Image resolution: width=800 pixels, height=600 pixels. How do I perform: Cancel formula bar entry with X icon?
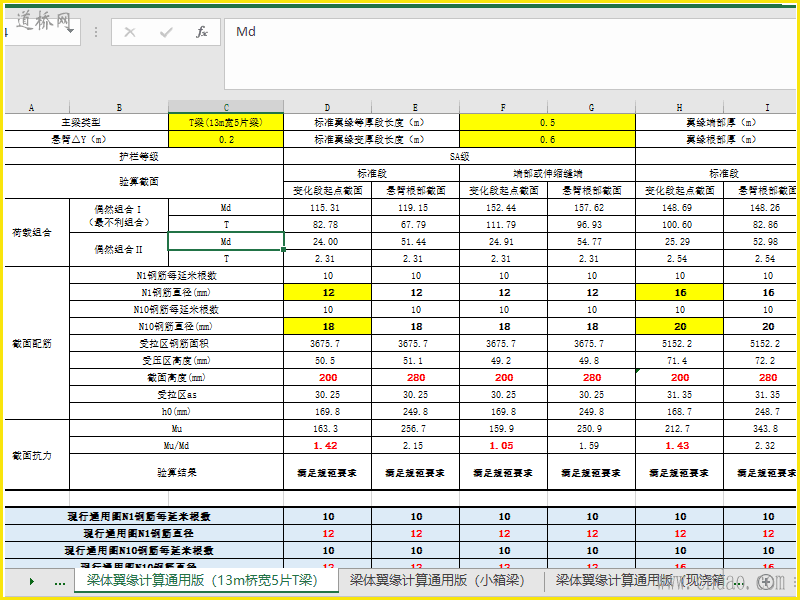pos(130,33)
